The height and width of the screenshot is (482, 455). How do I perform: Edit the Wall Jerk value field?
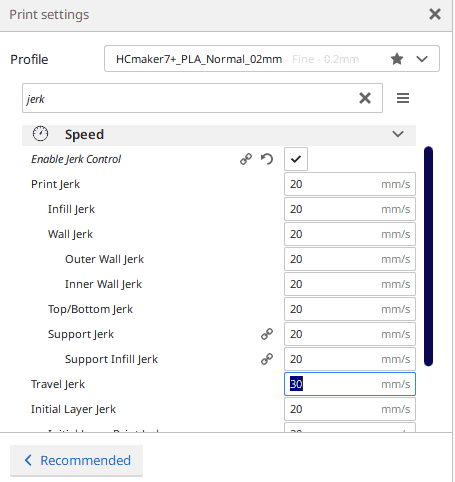(x=350, y=234)
